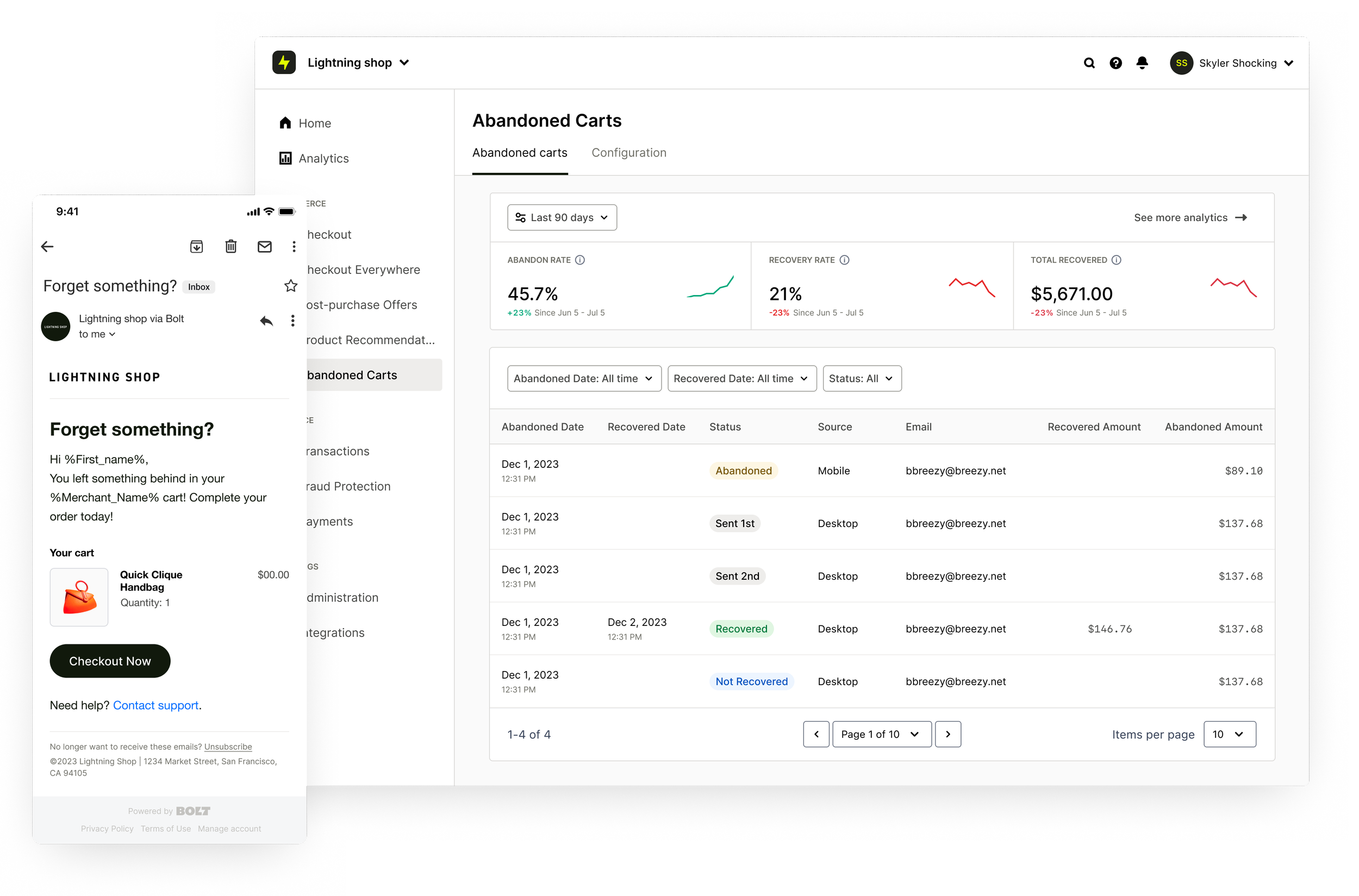Viewport: 1359px width, 896px height.
Task: Star the 'Forget something?' email
Action: coord(290,286)
